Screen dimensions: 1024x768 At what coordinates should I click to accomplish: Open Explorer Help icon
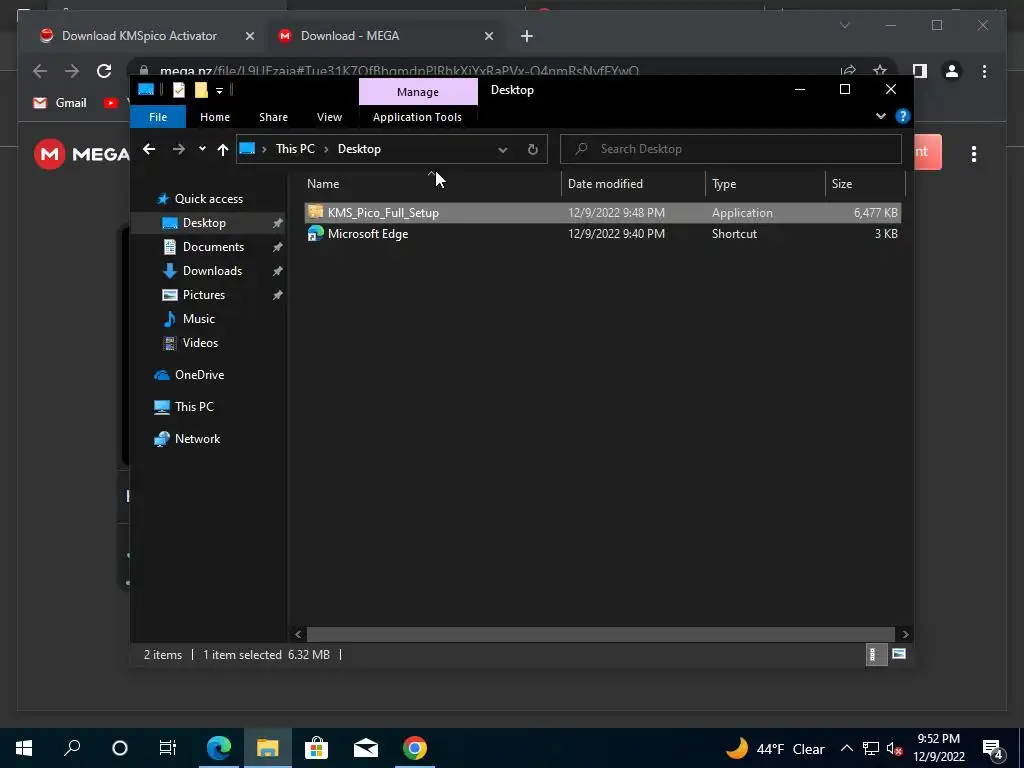click(903, 116)
